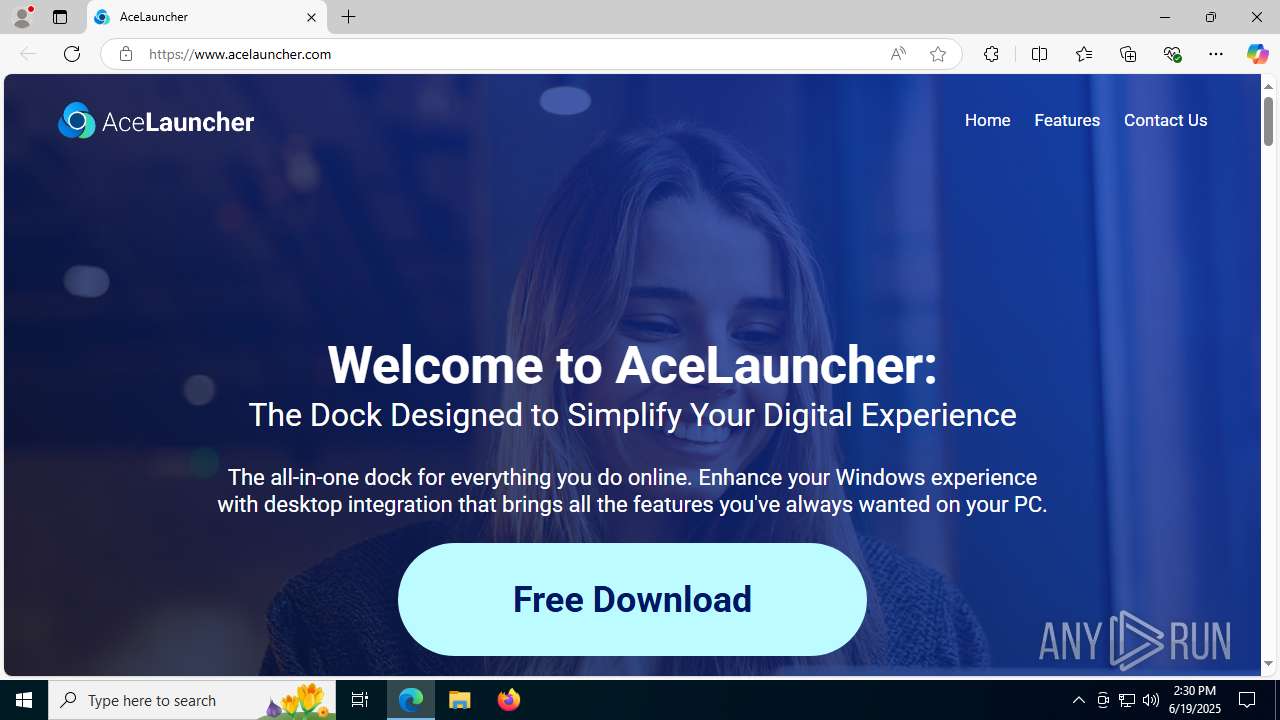Turn on Read aloud
The width and height of the screenshot is (1280, 720).
[898, 54]
